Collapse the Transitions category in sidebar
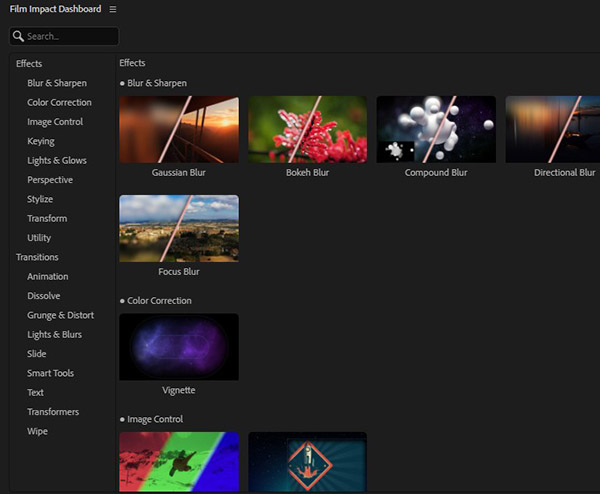600x494 pixels. coord(37,257)
